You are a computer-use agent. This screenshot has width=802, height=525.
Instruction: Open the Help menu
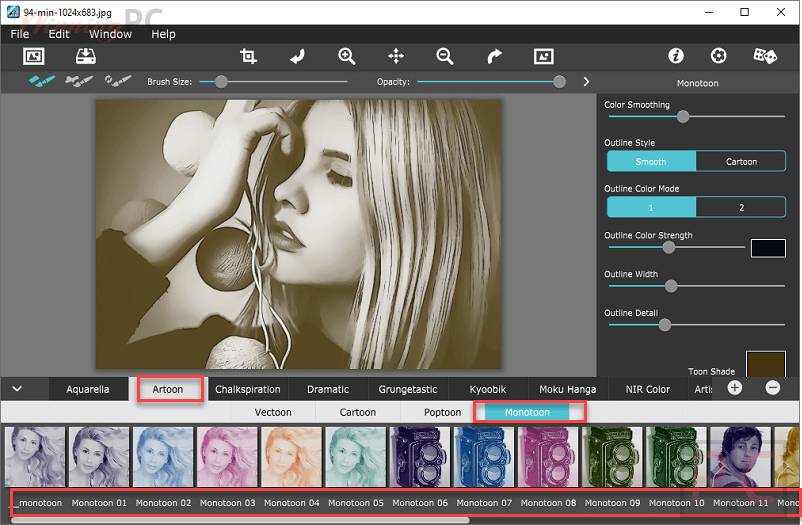163,34
